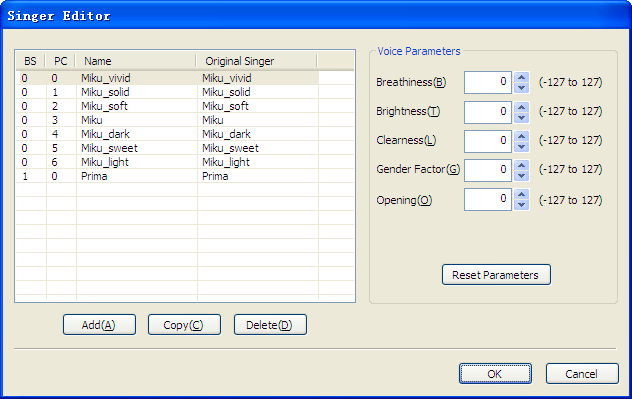
Task: Select the Miku_light singer name
Action: [105, 162]
